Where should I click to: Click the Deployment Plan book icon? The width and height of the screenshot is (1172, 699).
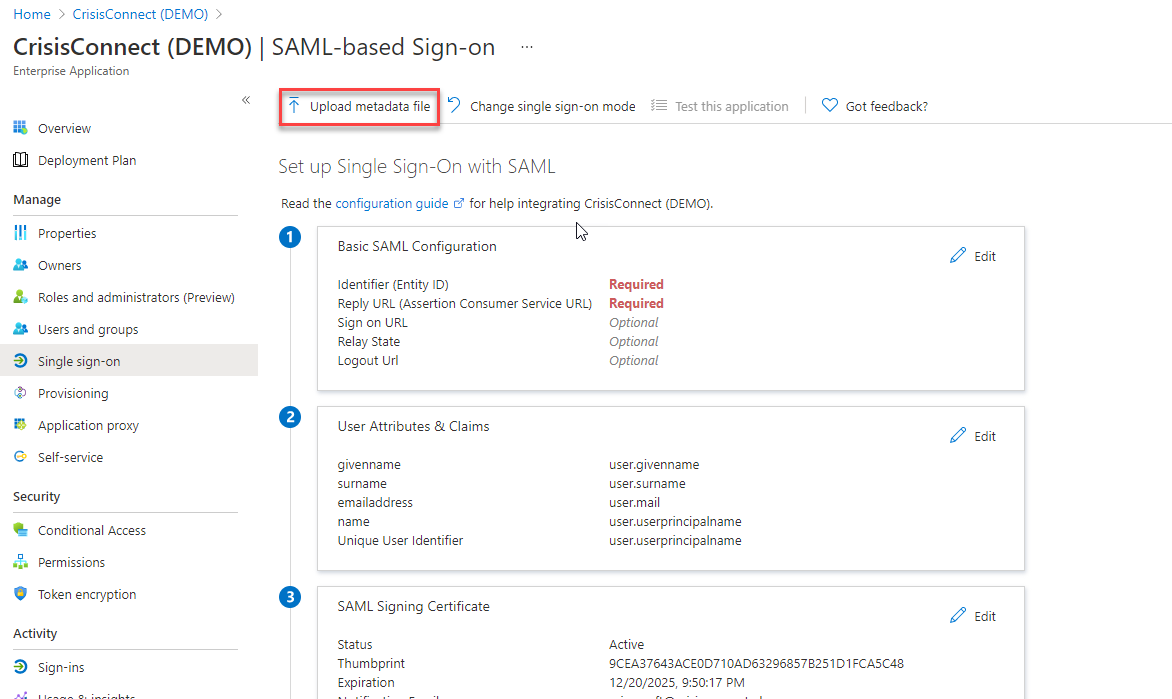20,160
